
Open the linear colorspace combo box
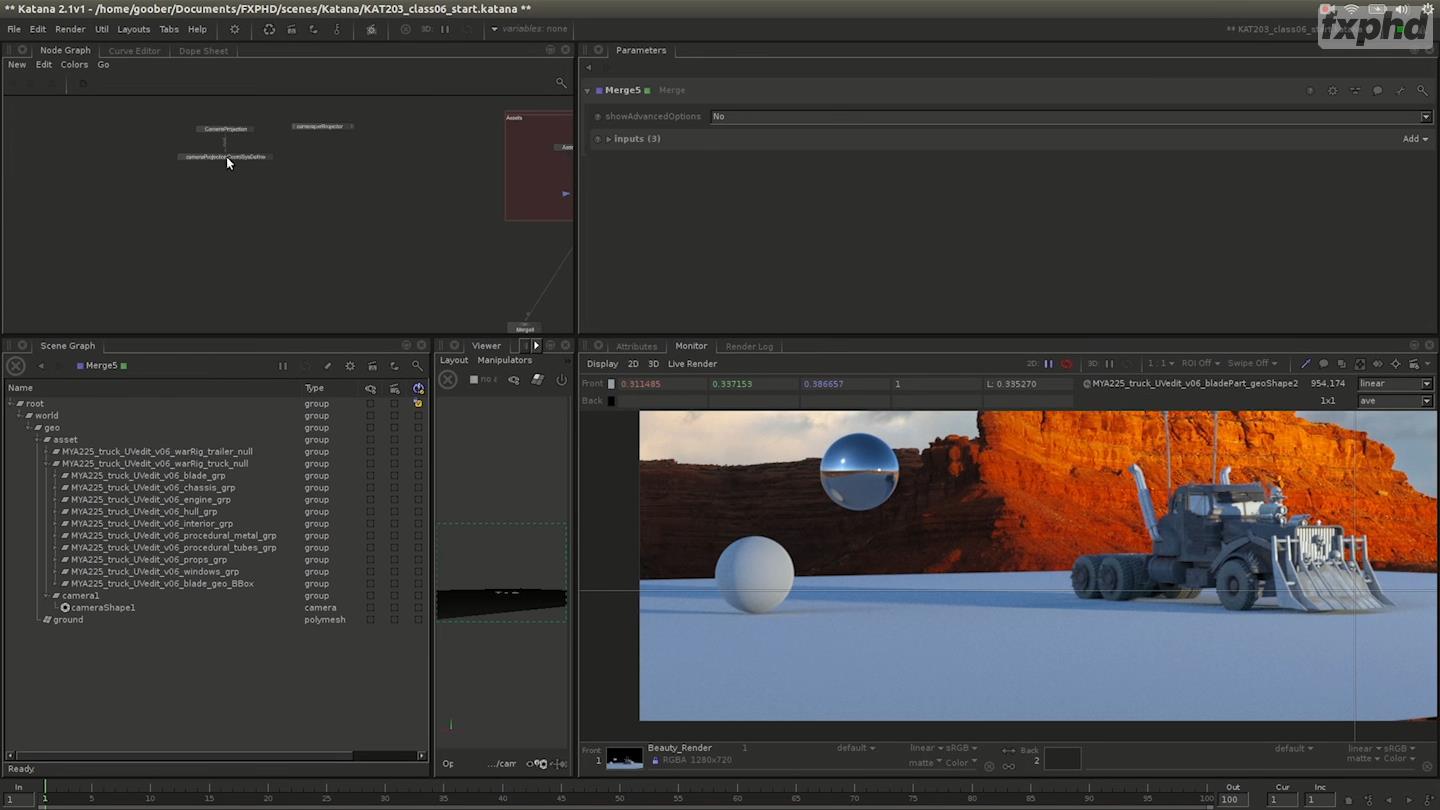(x=1395, y=384)
